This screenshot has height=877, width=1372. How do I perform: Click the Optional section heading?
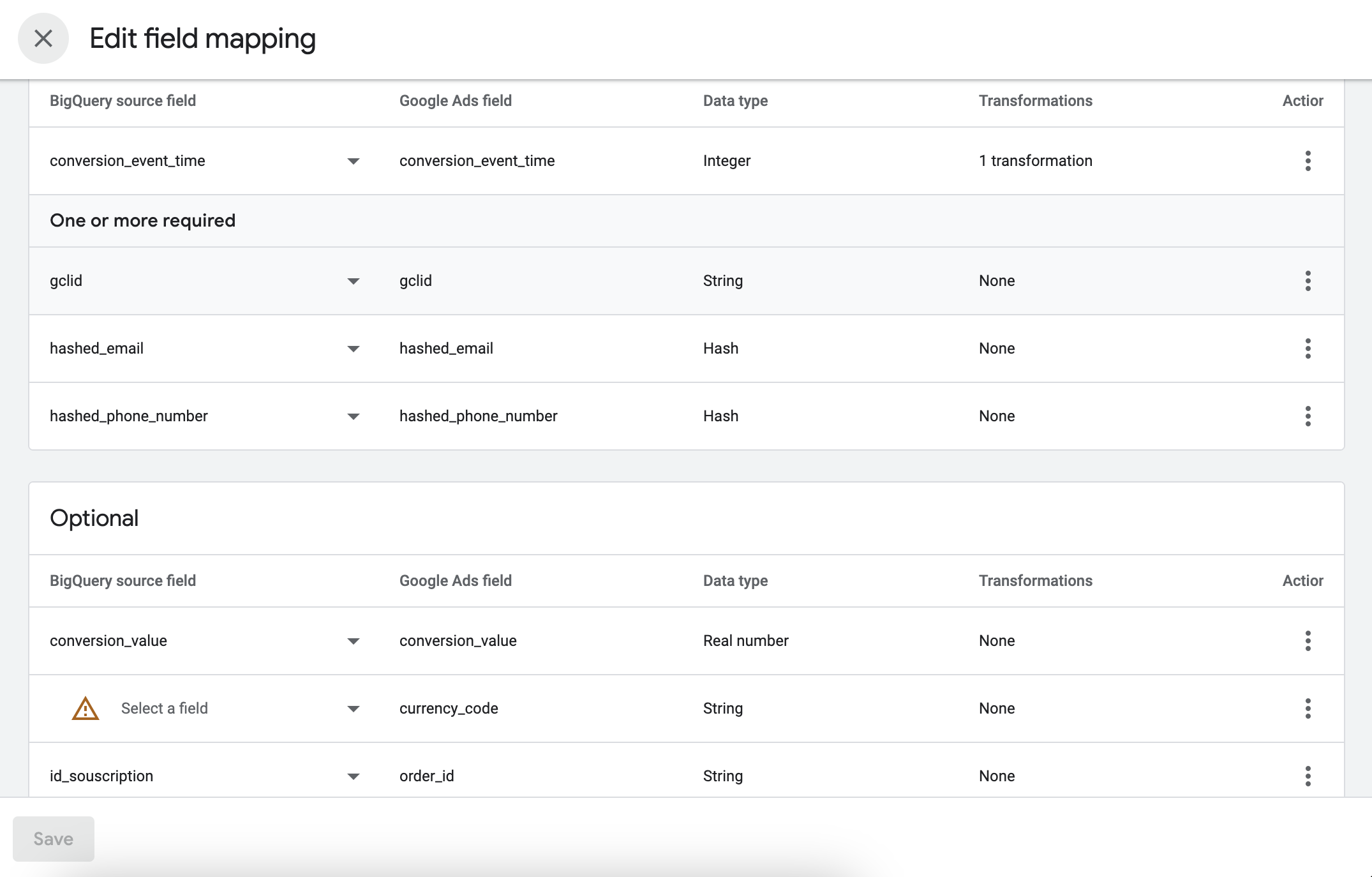point(94,518)
